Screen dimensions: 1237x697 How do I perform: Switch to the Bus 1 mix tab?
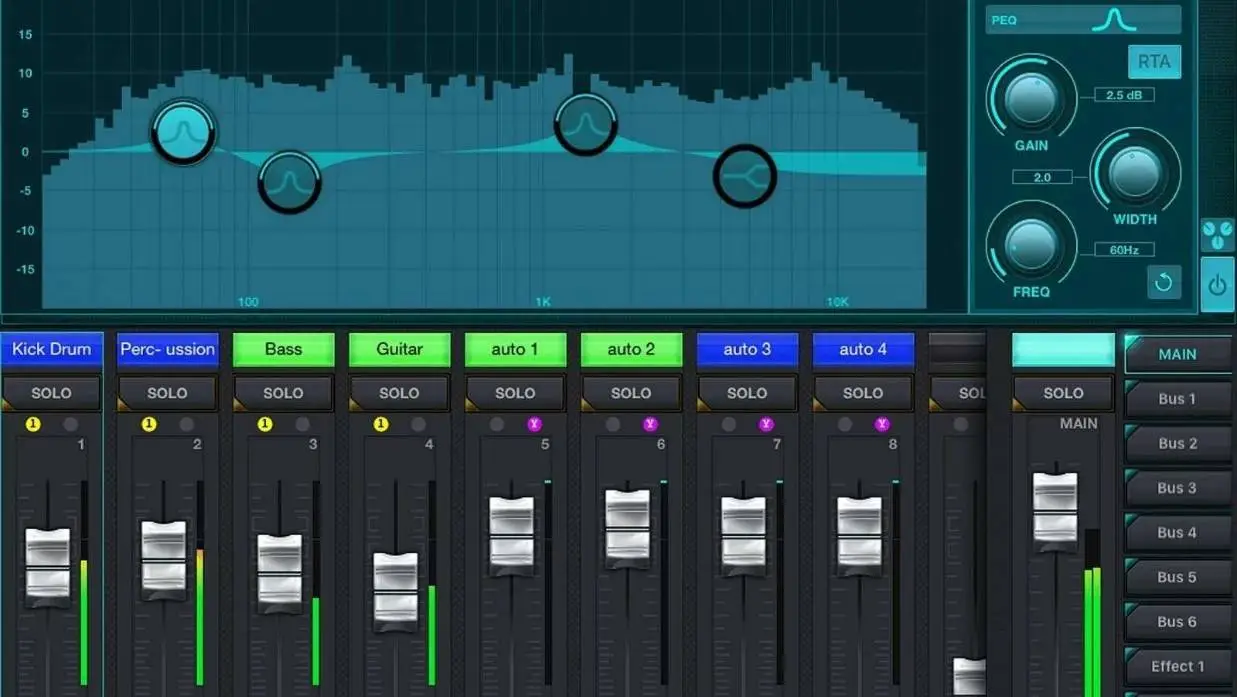1178,399
